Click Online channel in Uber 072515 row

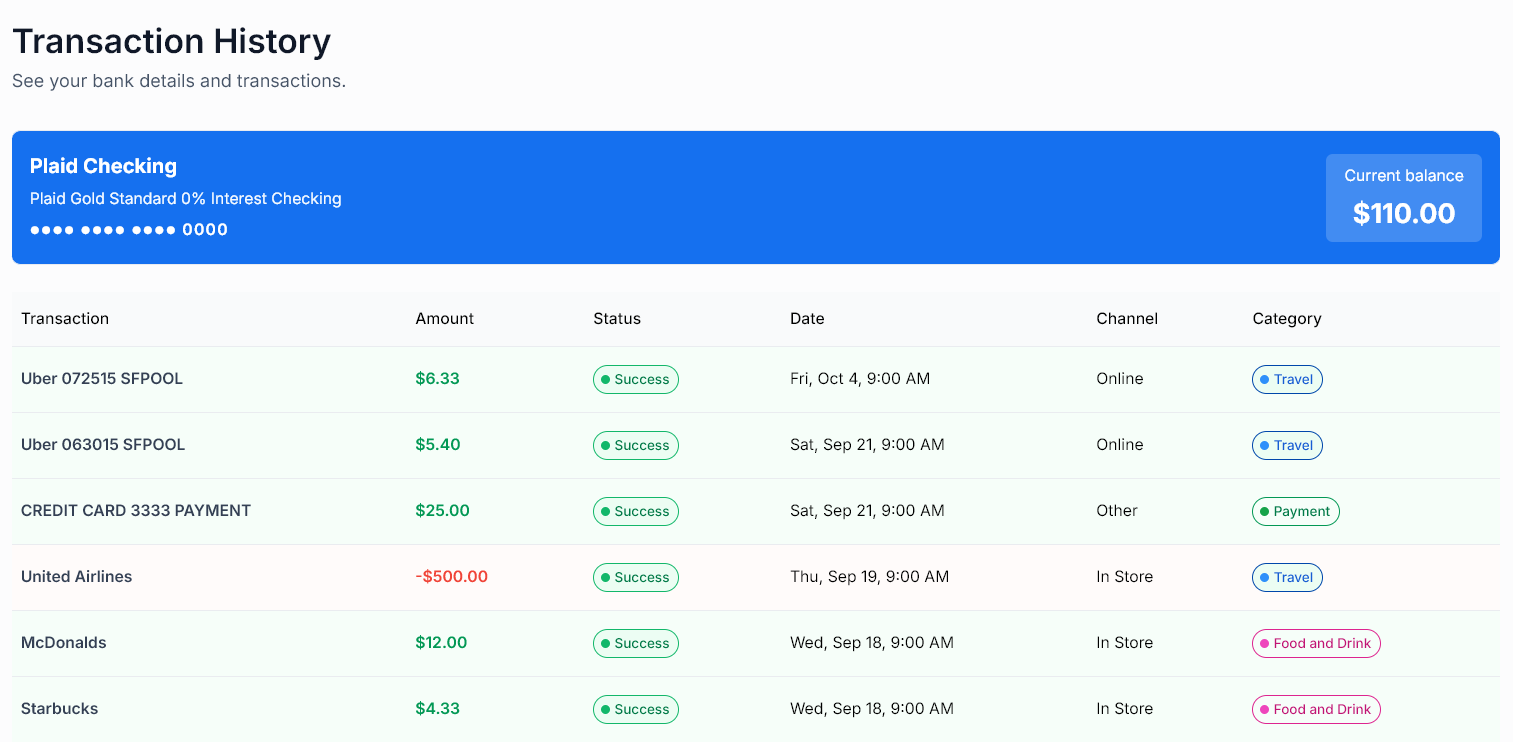click(1119, 379)
